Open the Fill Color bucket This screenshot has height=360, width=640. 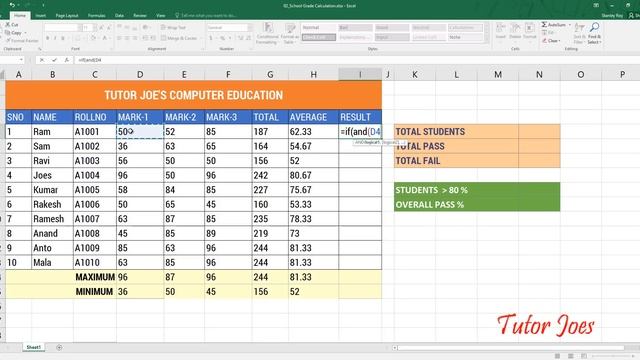pos(93,38)
